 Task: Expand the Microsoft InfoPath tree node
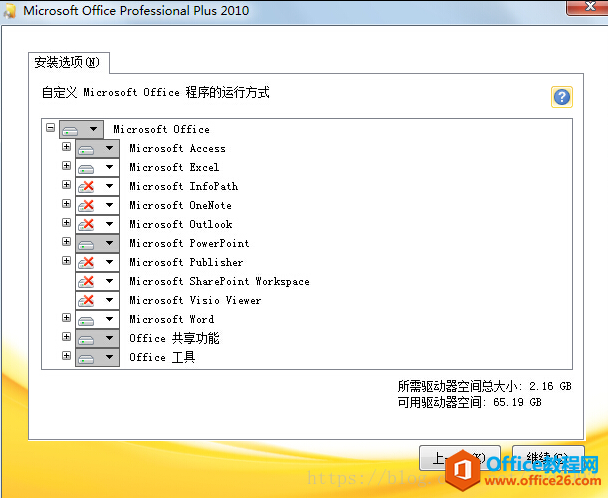click(66, 185)
